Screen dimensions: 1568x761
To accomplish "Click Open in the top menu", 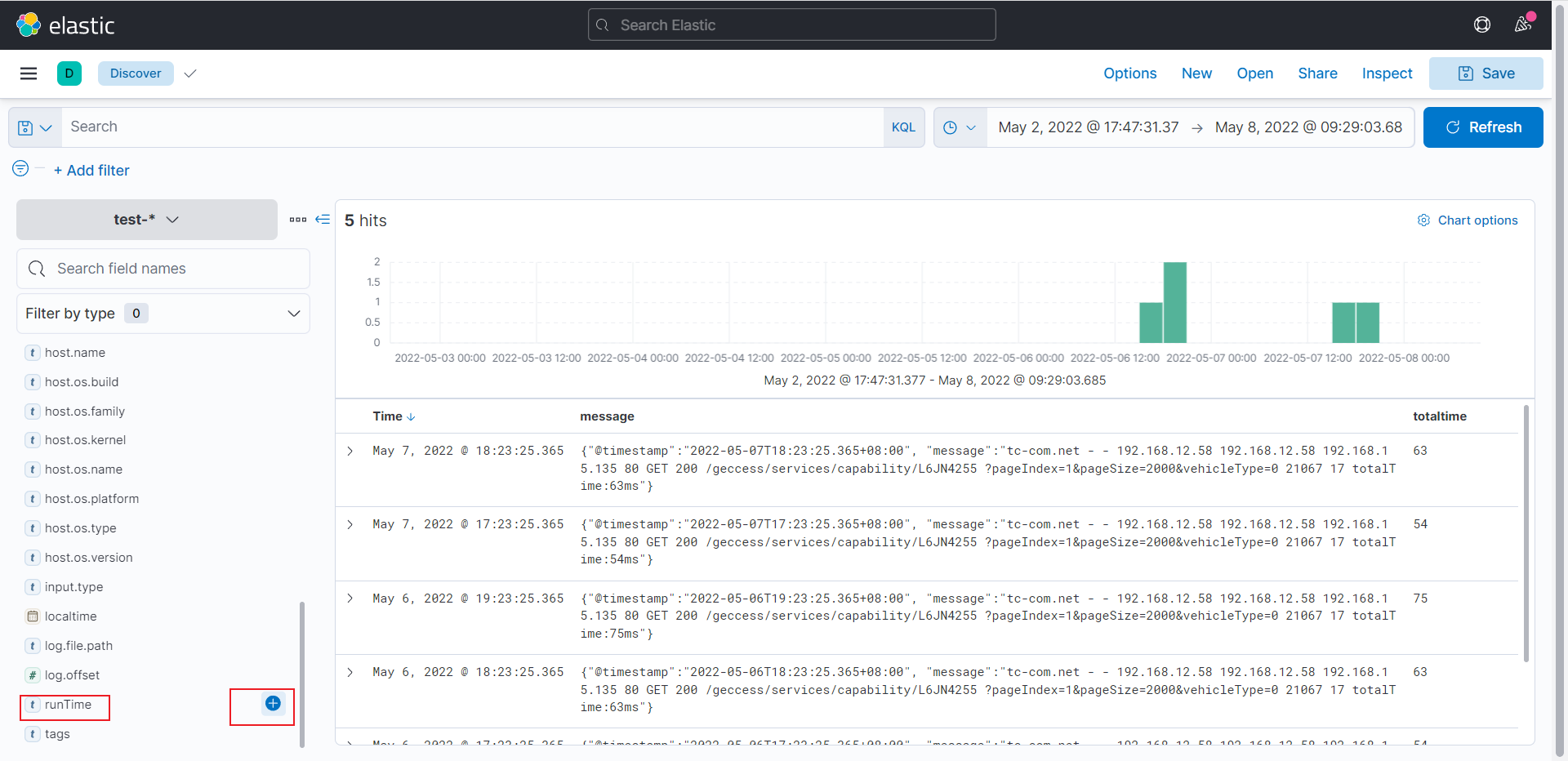I will [x=1255, y=73].
